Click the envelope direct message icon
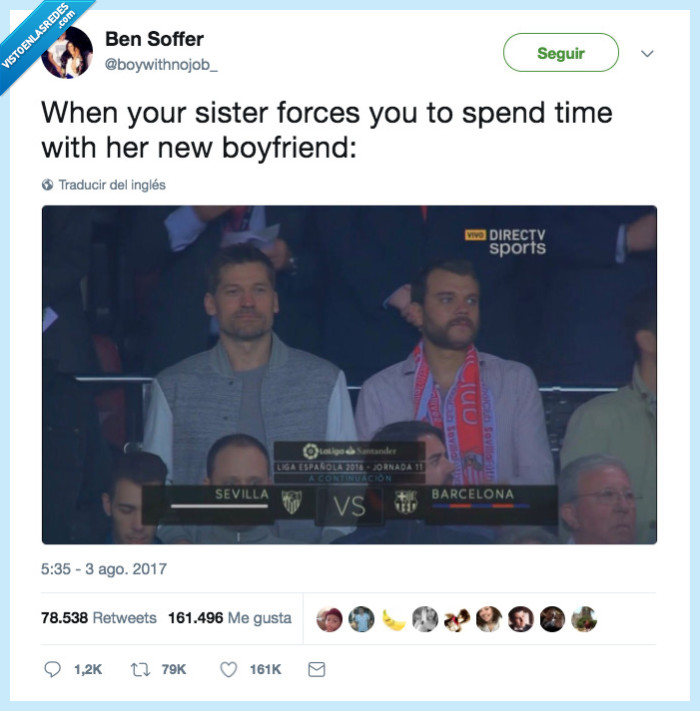 click(316, 669)
